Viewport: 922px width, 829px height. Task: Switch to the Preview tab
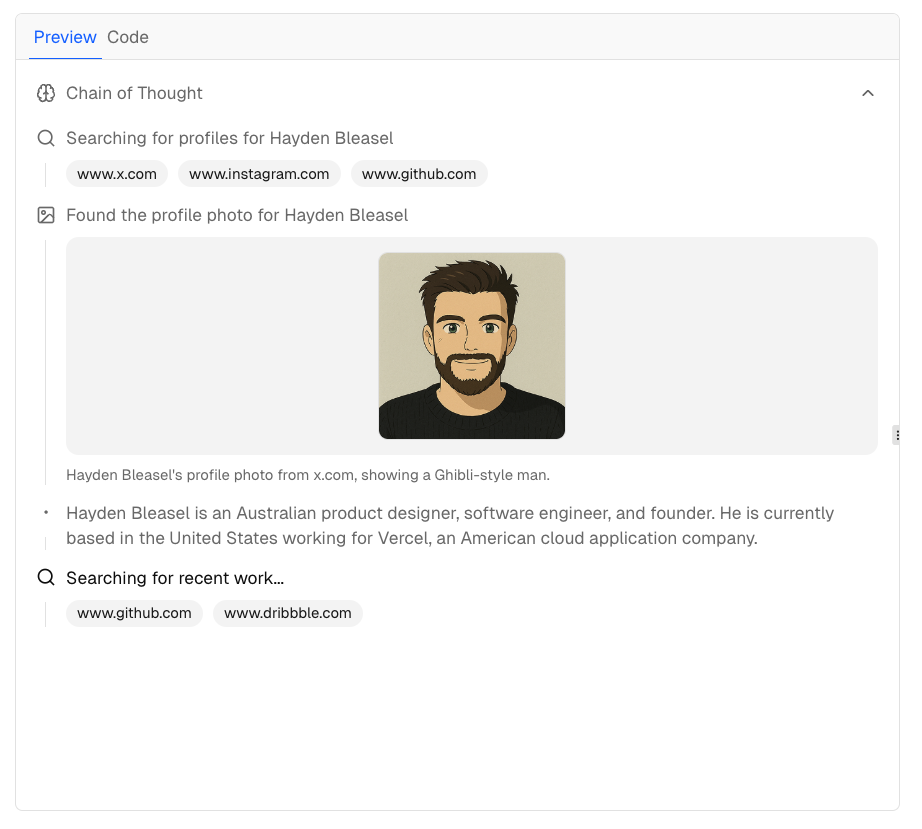[x=65, y=38]
